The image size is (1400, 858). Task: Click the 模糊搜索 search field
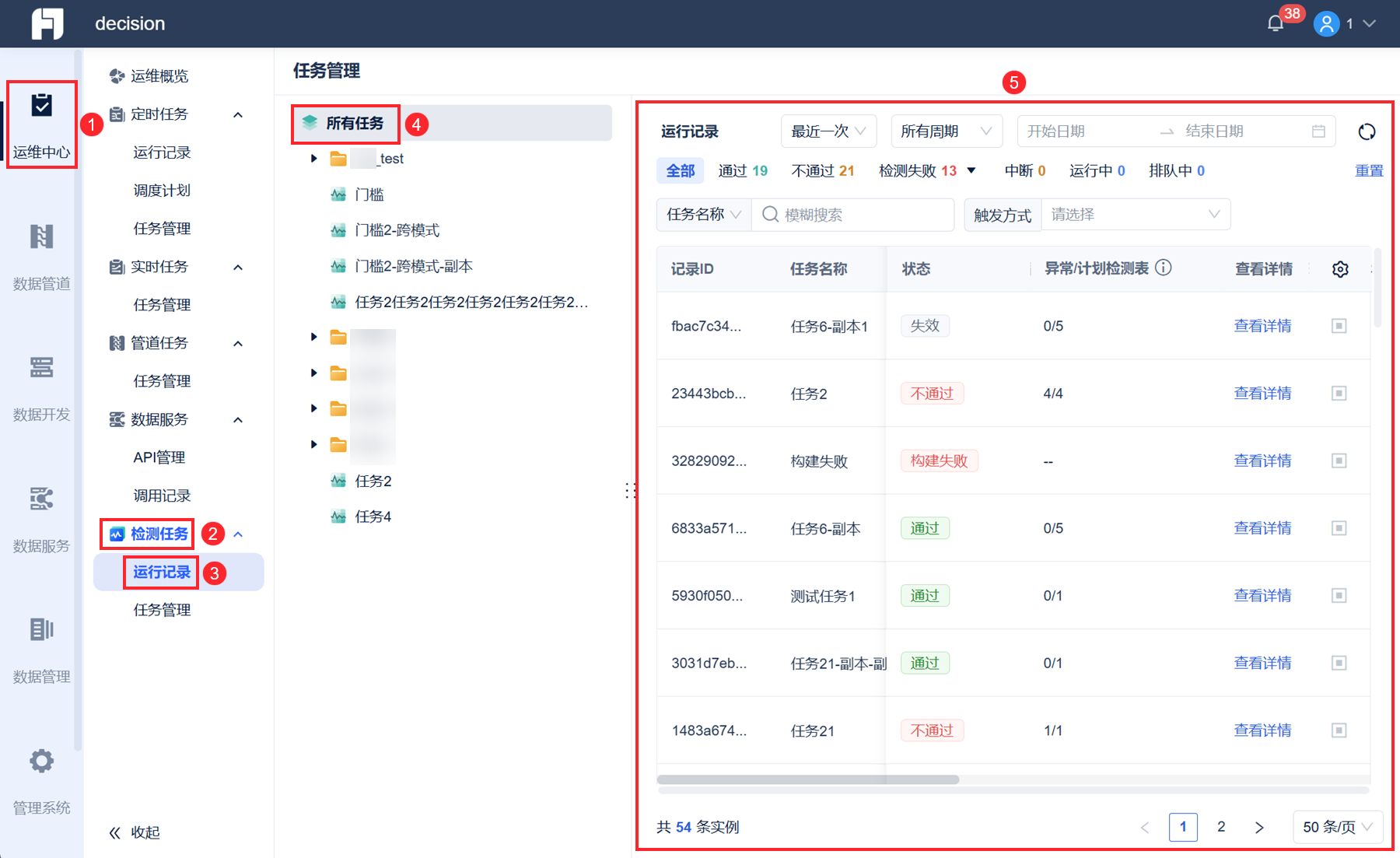(x=852, y=215)
